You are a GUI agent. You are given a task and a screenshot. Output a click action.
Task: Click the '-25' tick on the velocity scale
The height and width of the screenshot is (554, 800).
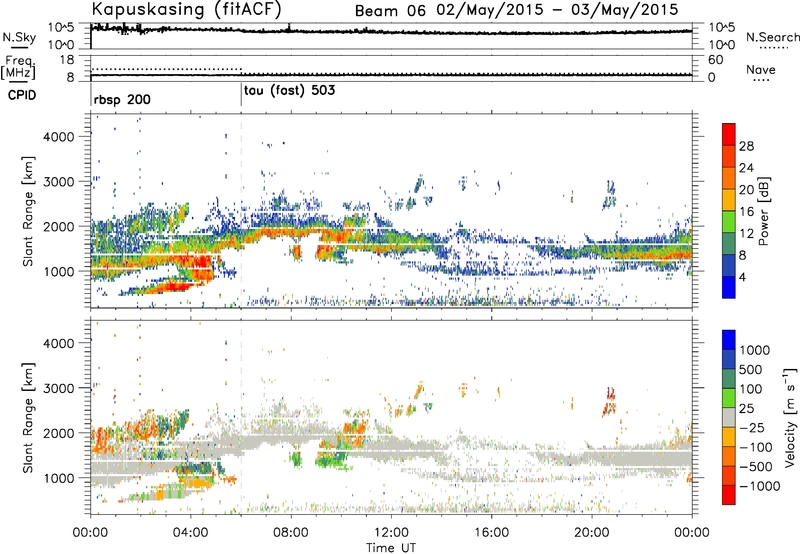(x=752, y=428)
